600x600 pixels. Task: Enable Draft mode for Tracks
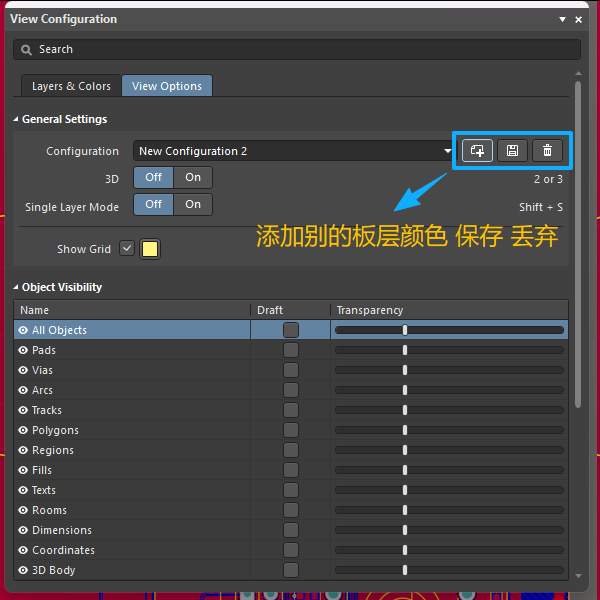pos(291,410)
